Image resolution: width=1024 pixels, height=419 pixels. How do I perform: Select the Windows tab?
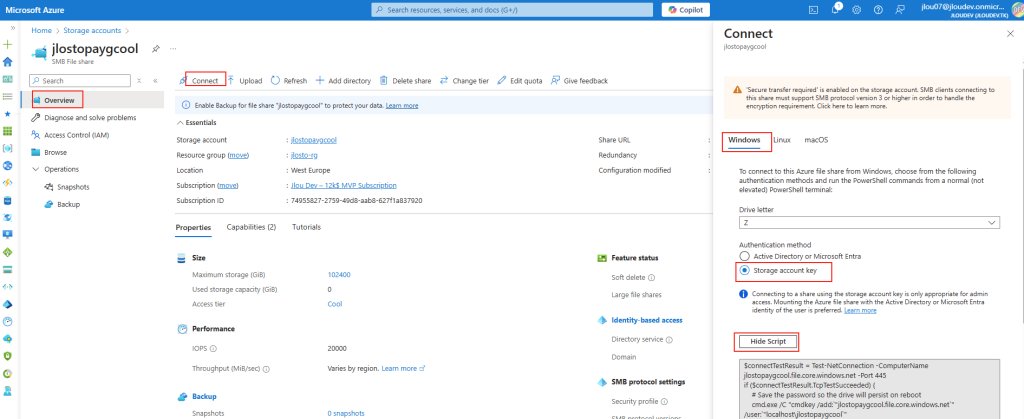(x=744, y=140)
